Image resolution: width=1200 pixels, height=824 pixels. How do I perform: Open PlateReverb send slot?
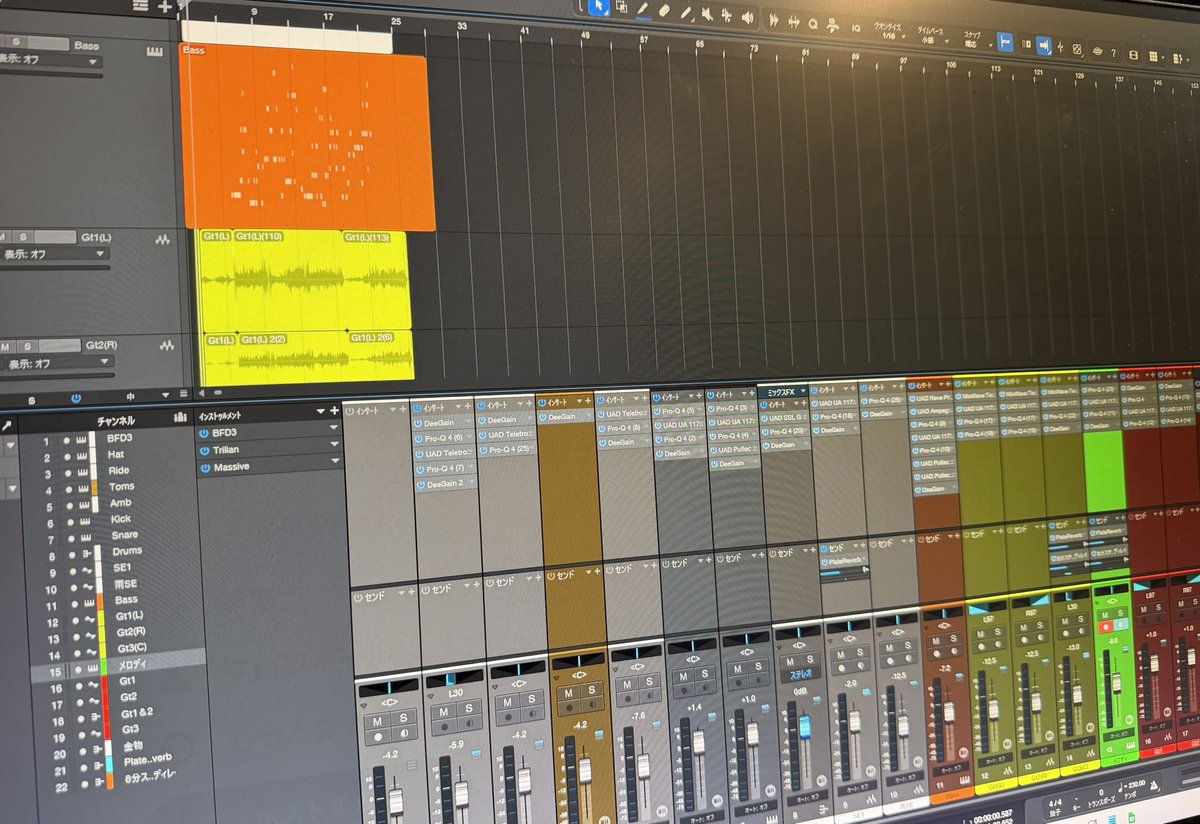pos(842,563)
